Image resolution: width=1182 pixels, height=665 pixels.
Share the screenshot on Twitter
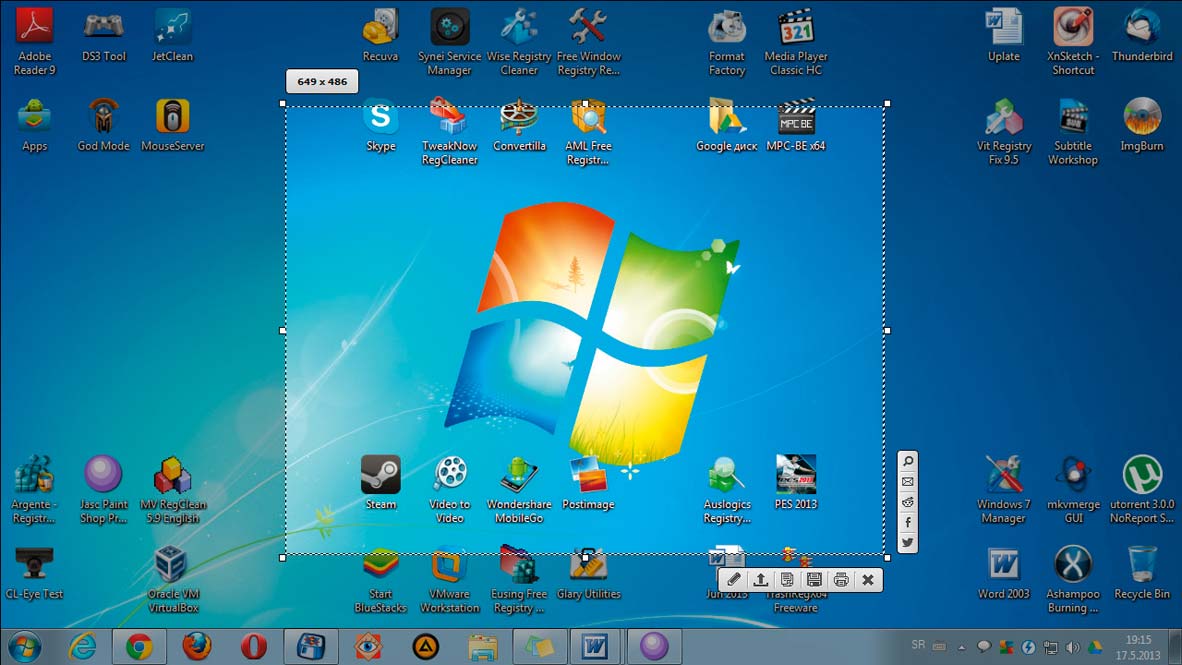click(x=908, y=543)
